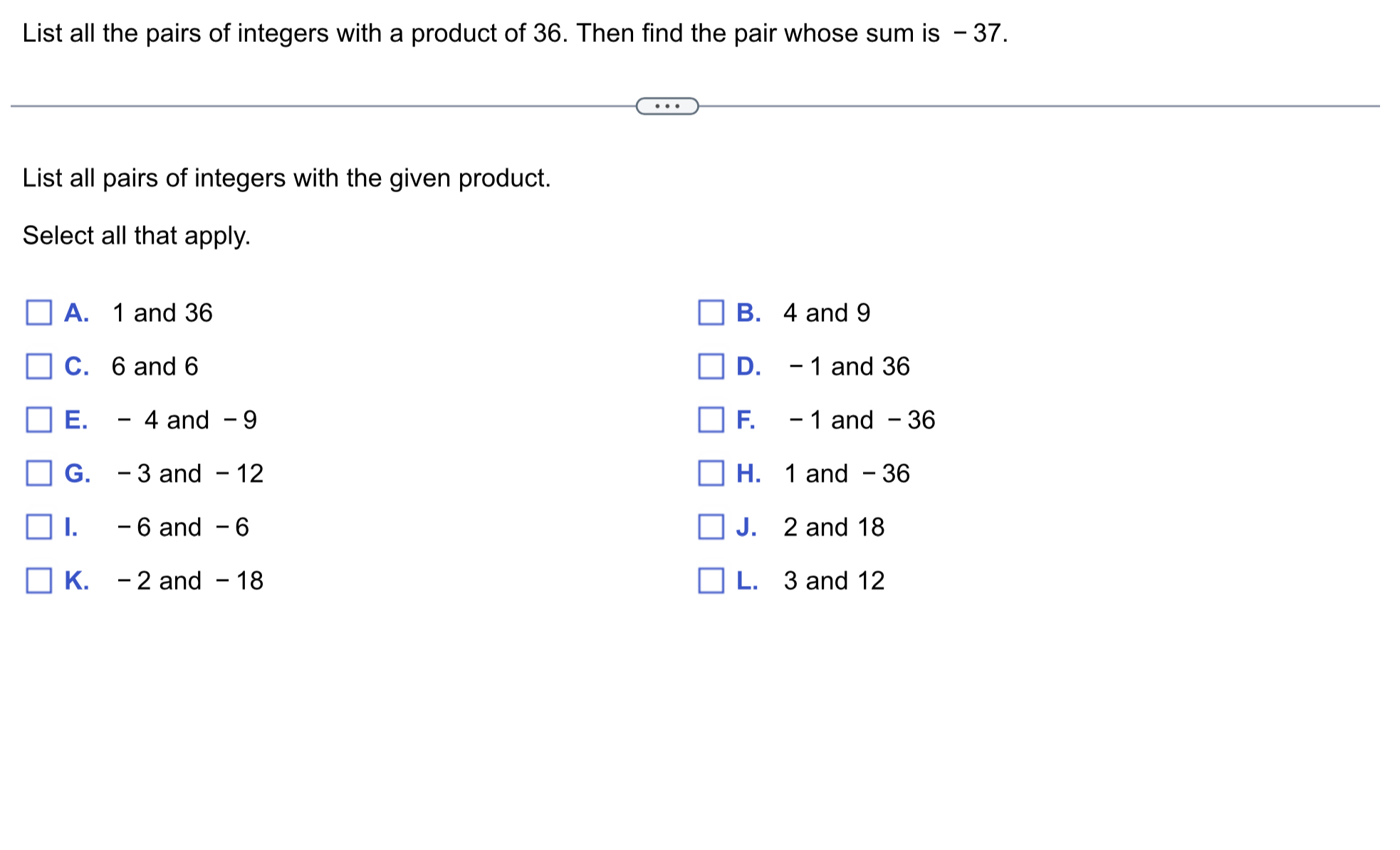
Task: Check option L, 3 and 12
Action: [x=711, y=581]
